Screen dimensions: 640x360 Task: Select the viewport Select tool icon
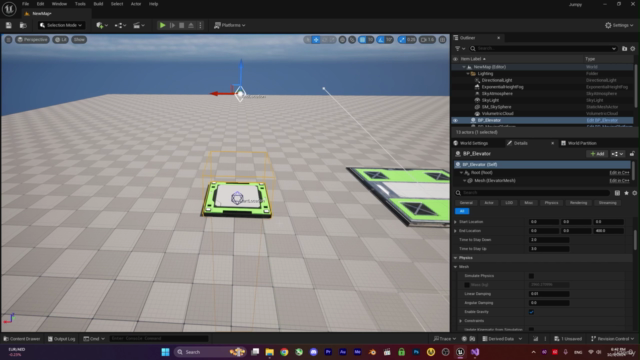point(307,40)
